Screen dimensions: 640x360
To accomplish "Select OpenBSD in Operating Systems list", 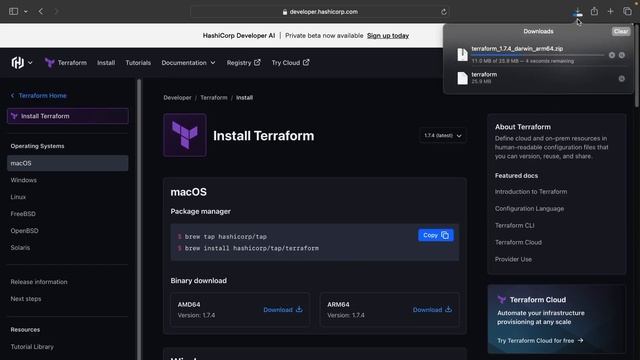I will click(24, 231).
